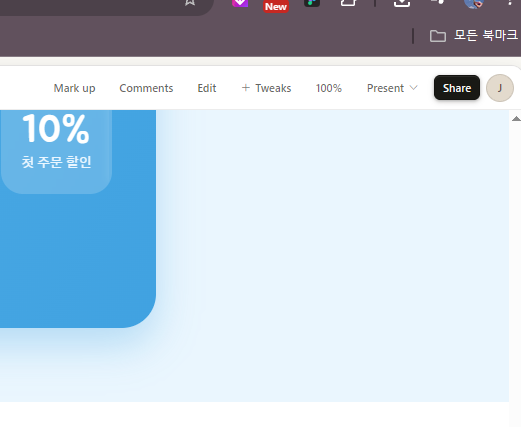Click the 100% zoom level
The image size is (521, 427).
[329, 88]
